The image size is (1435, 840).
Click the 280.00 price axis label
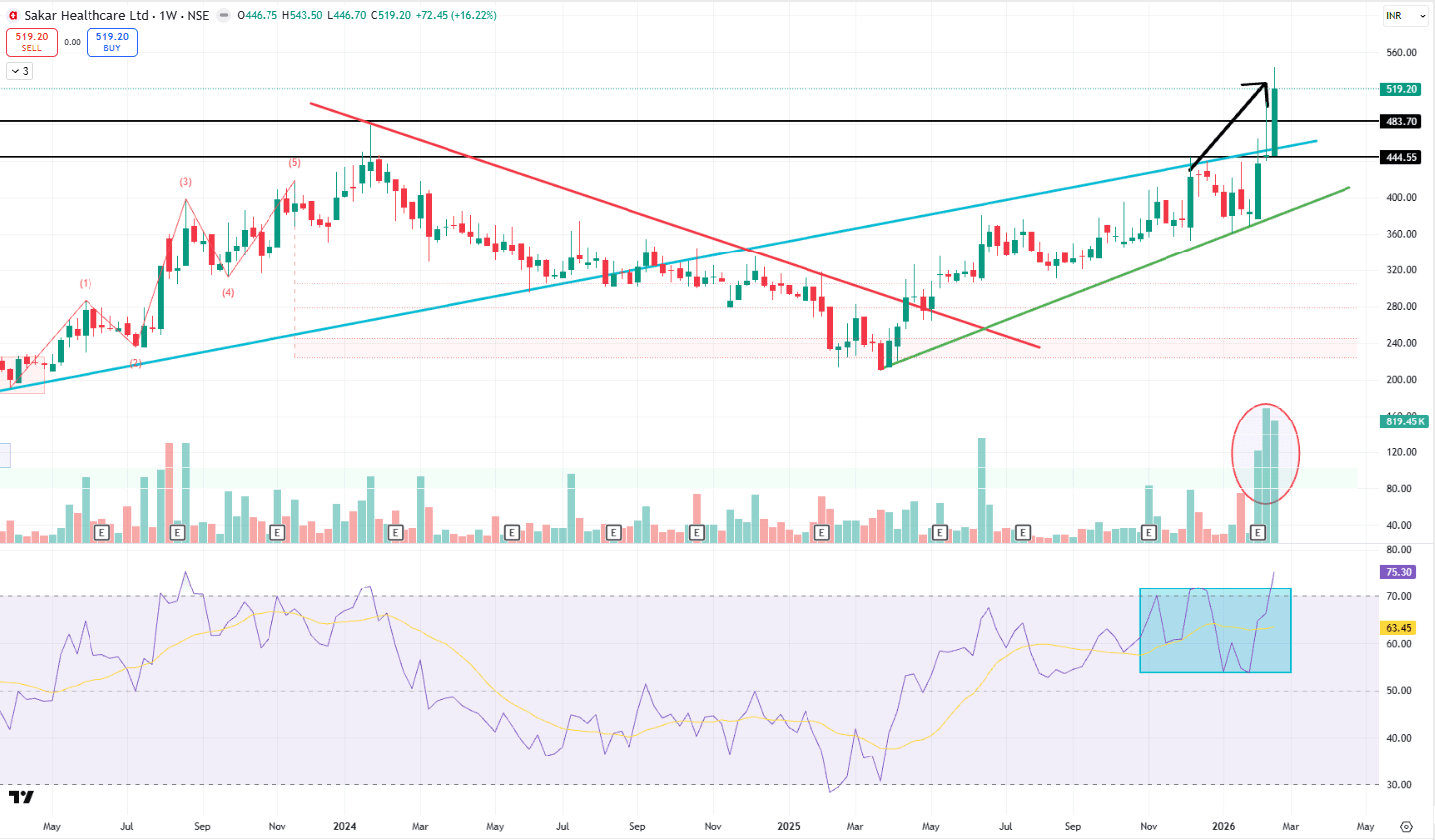(1401, 307)
